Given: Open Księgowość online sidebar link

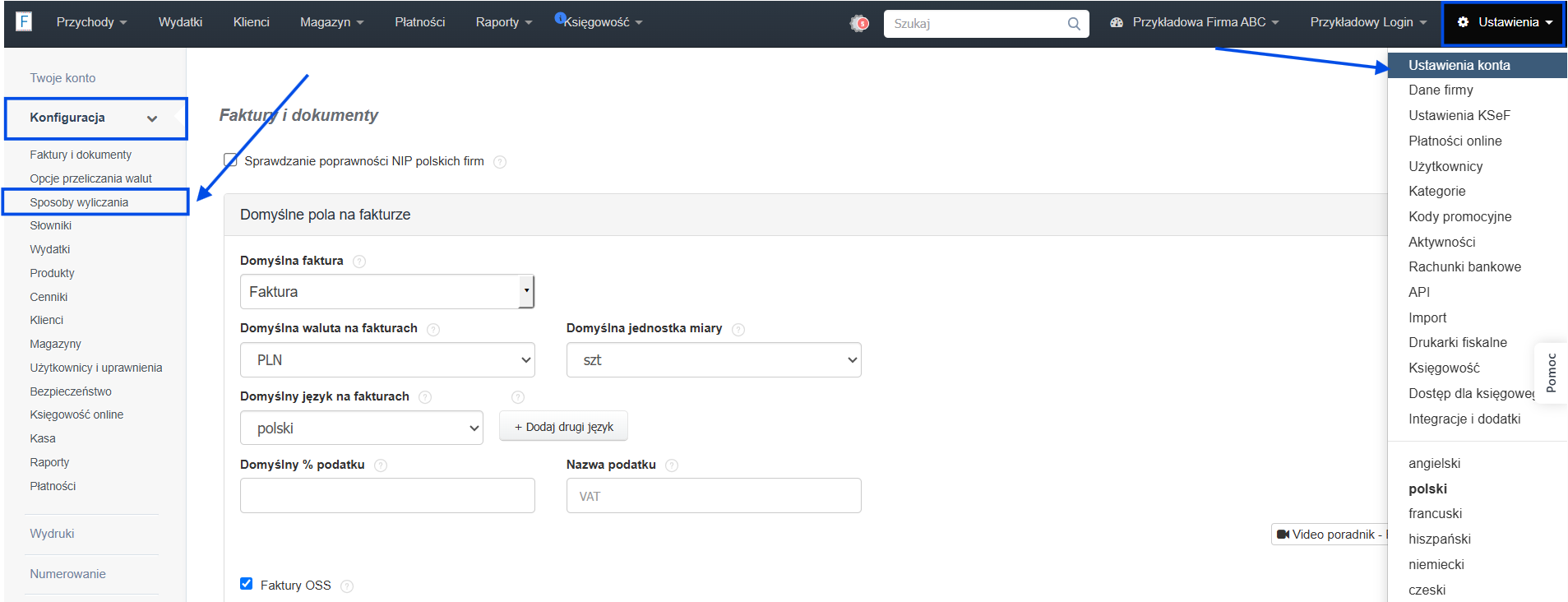Looking at the screenshot, I should pos(76,414).
